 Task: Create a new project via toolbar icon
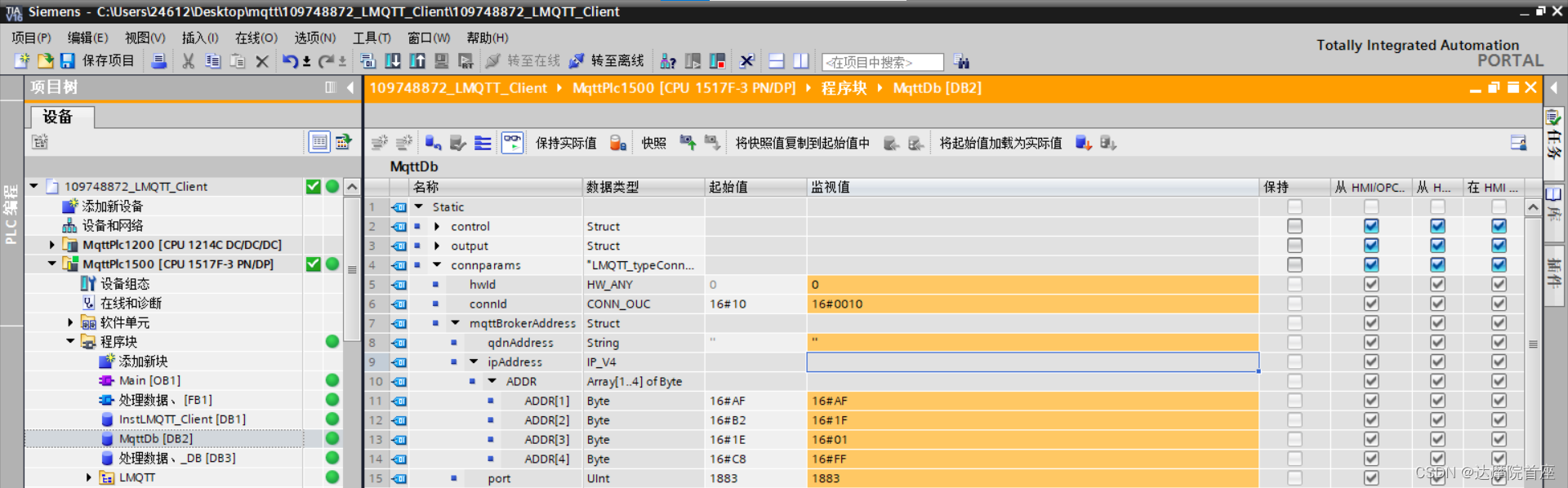(x=22, y=61)
